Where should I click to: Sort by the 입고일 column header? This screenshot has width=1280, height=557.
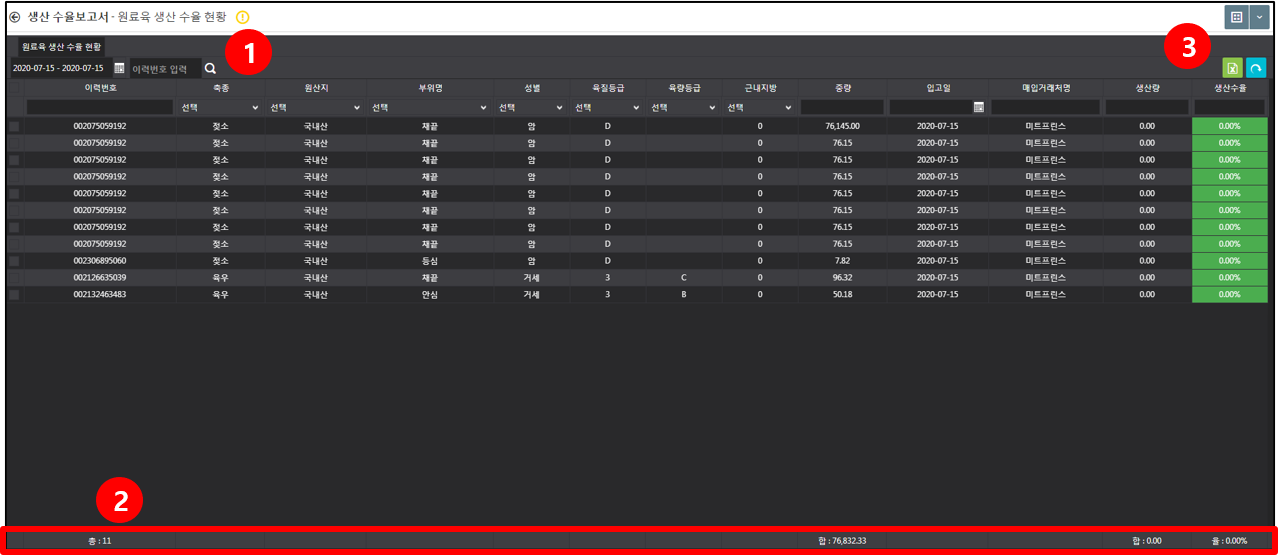click(x=938, y=88)
